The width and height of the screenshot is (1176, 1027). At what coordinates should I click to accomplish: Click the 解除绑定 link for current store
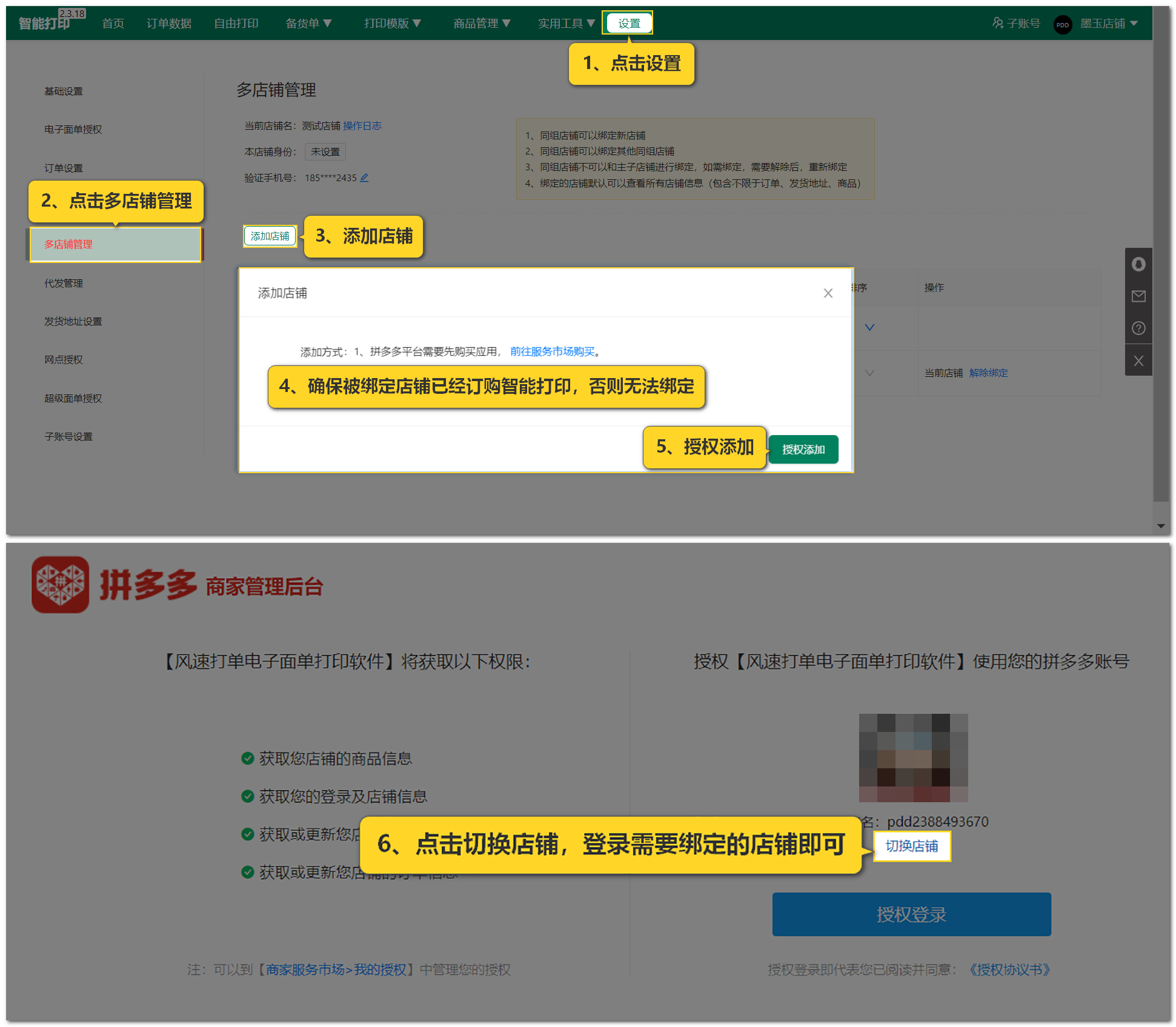point(989,373)
